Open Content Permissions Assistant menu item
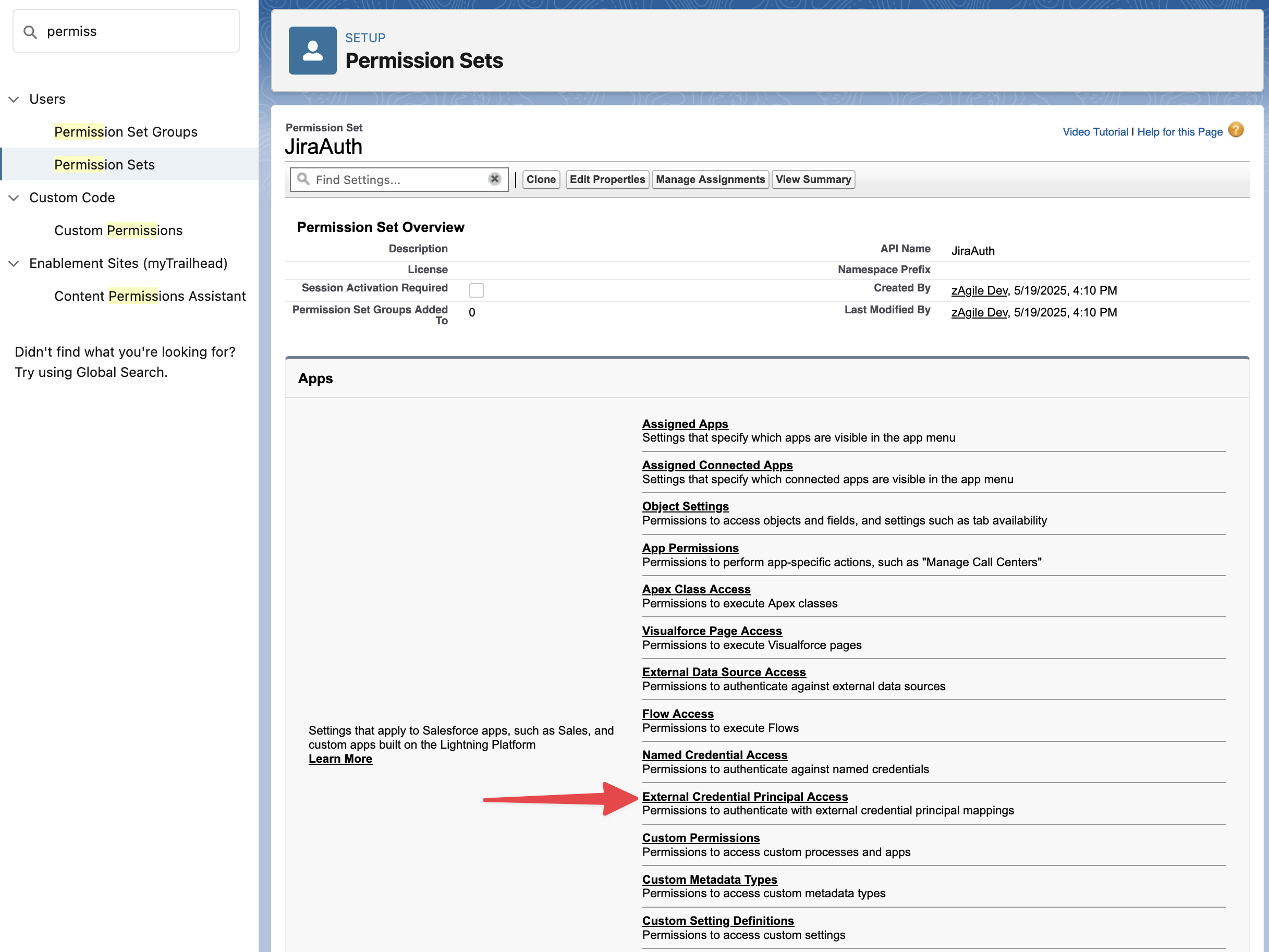This screenshot has height=952, width=1269. point(150,296)
